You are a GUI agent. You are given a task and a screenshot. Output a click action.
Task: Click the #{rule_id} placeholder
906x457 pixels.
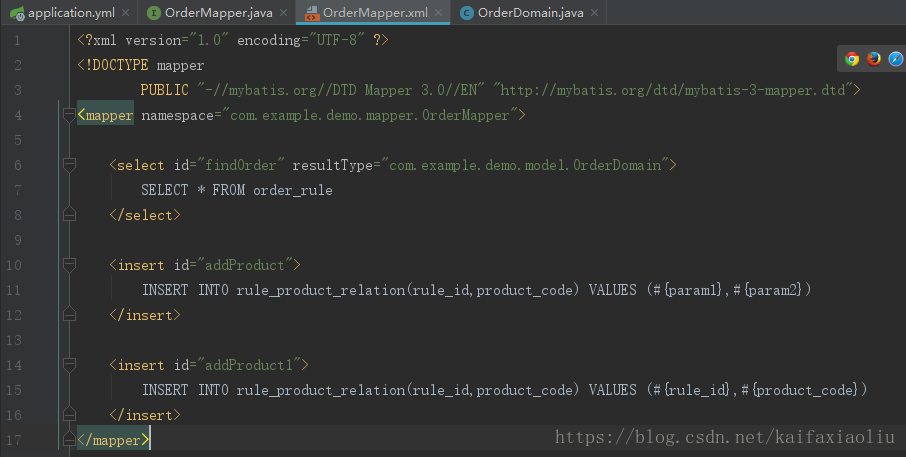pyautogui.click(x=692, y=390)
